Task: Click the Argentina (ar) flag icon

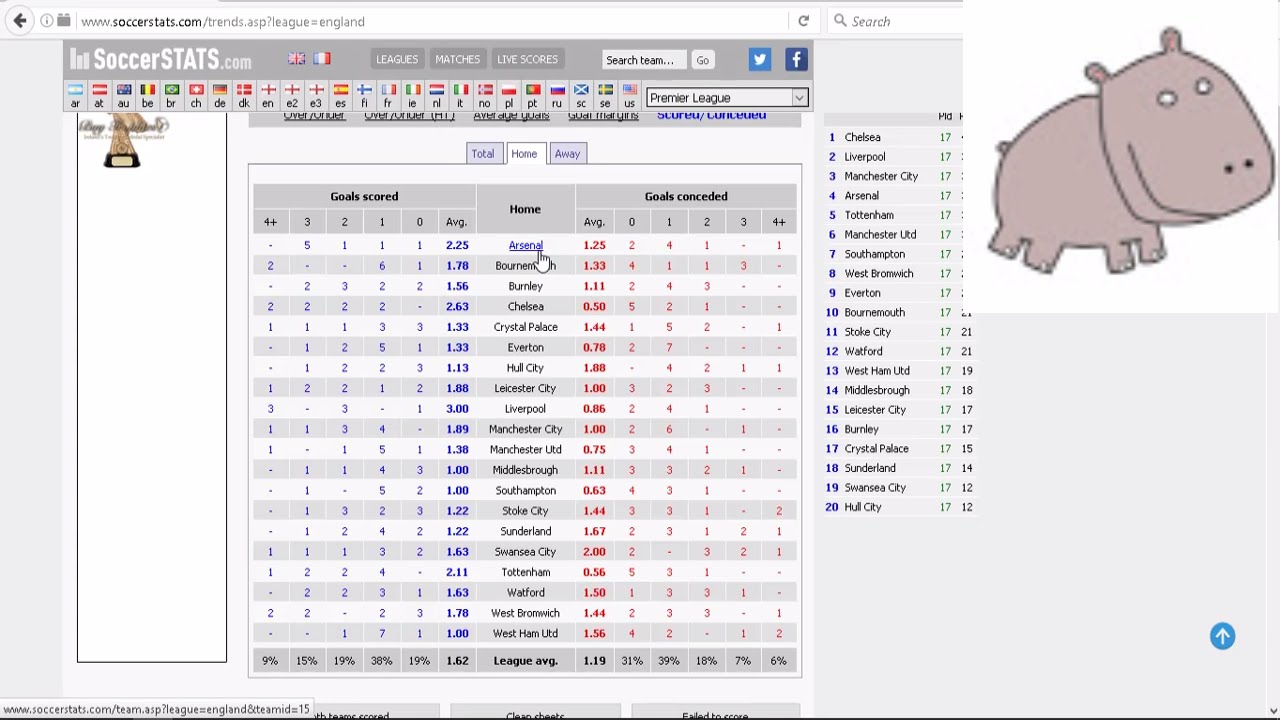Action: [75, 91]
